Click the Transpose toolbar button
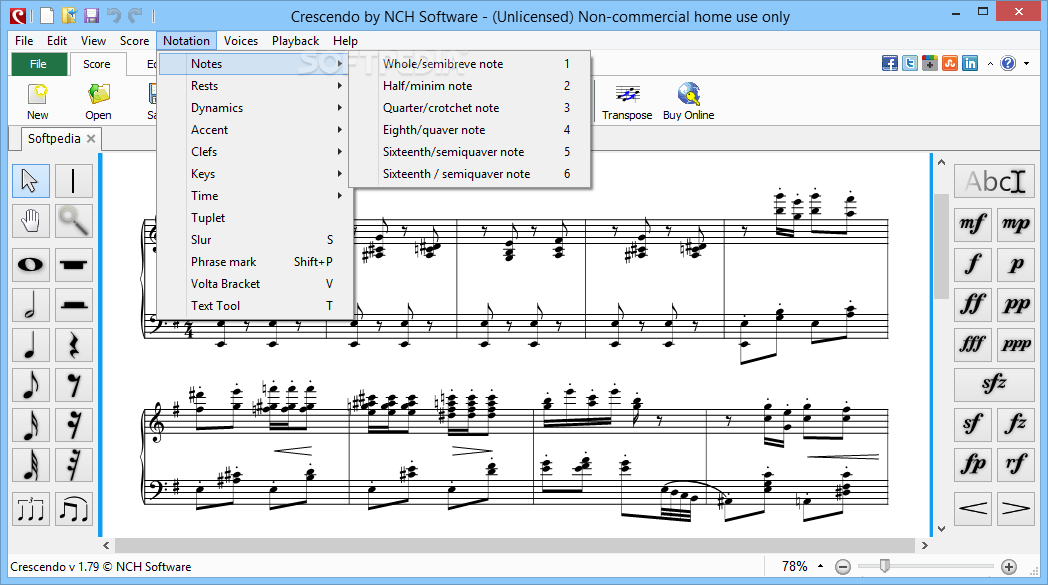Screen dimensions: 1048x585 tap(627, 102)
